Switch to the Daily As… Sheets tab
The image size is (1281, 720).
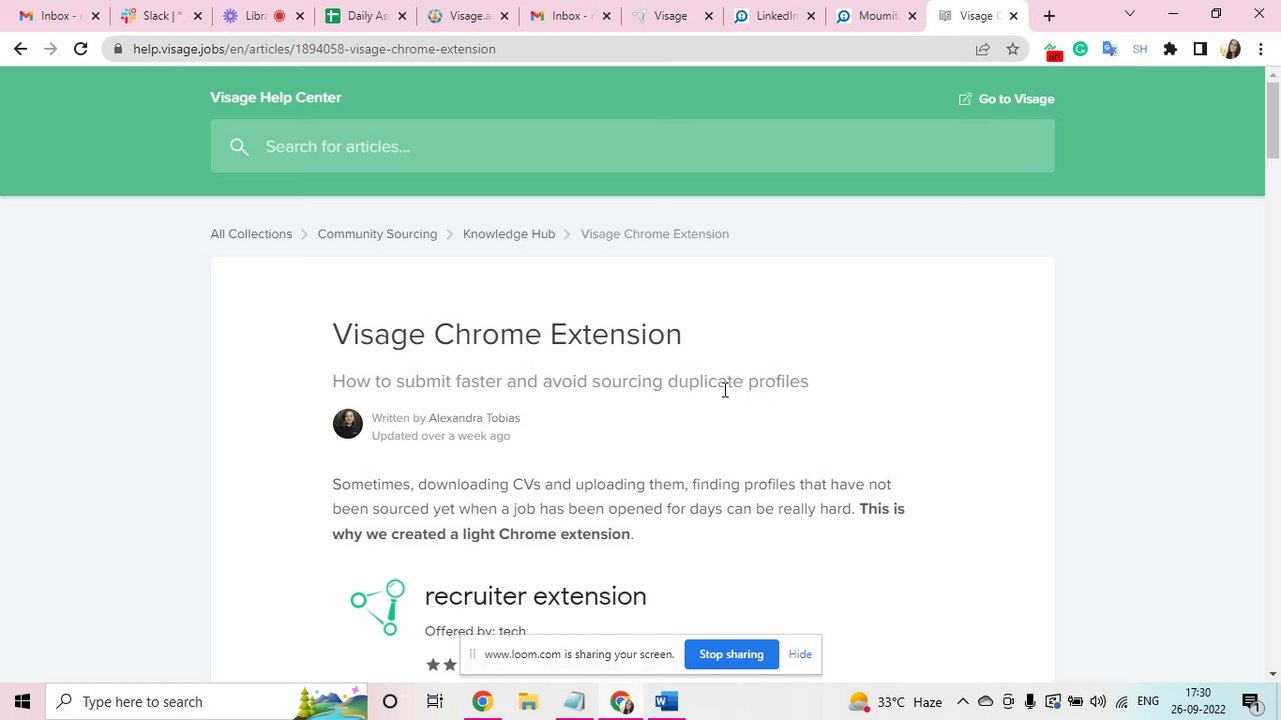coord(363,15)
